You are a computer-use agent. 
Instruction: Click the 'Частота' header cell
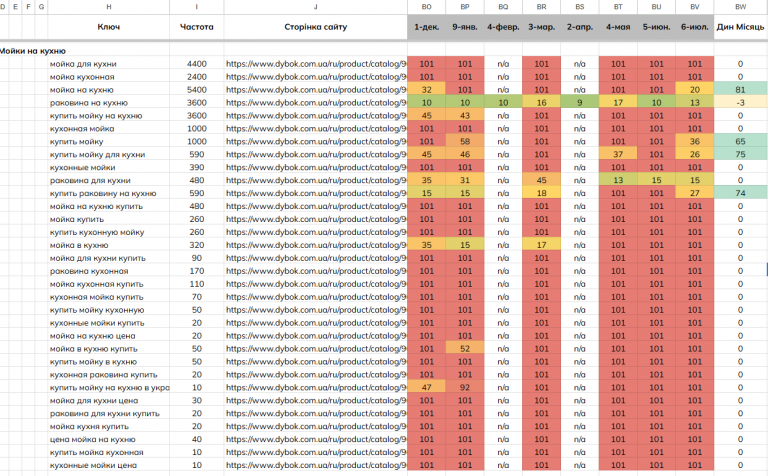point(196,27)
